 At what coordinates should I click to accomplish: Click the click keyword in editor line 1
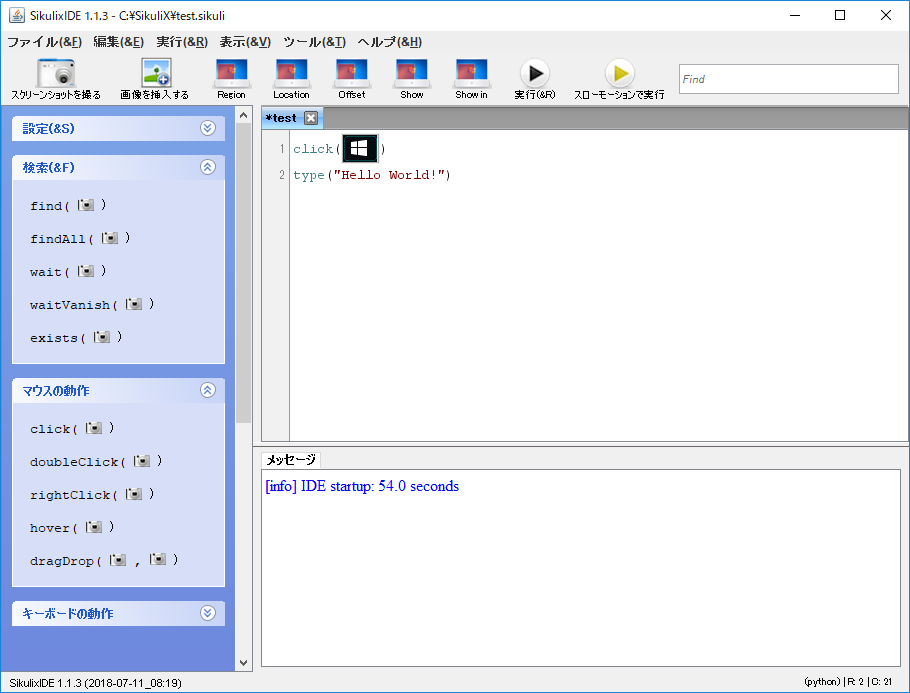tap(313, 149)
